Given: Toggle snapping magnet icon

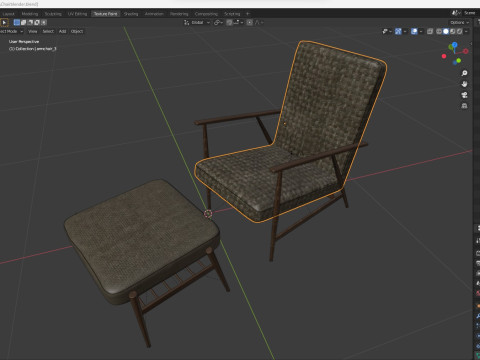Looking at the screenshot, I should 229,22.
